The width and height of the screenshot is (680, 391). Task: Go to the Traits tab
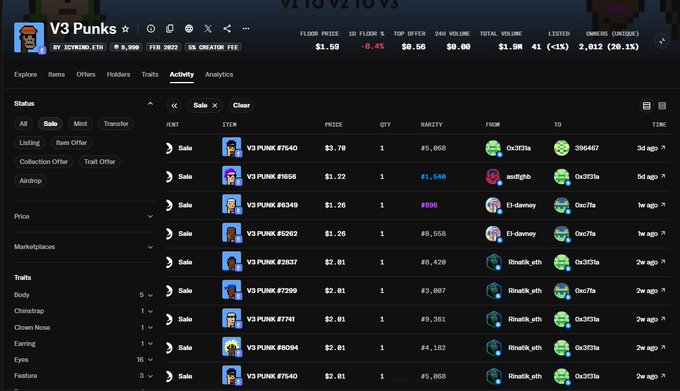point(150,75)
